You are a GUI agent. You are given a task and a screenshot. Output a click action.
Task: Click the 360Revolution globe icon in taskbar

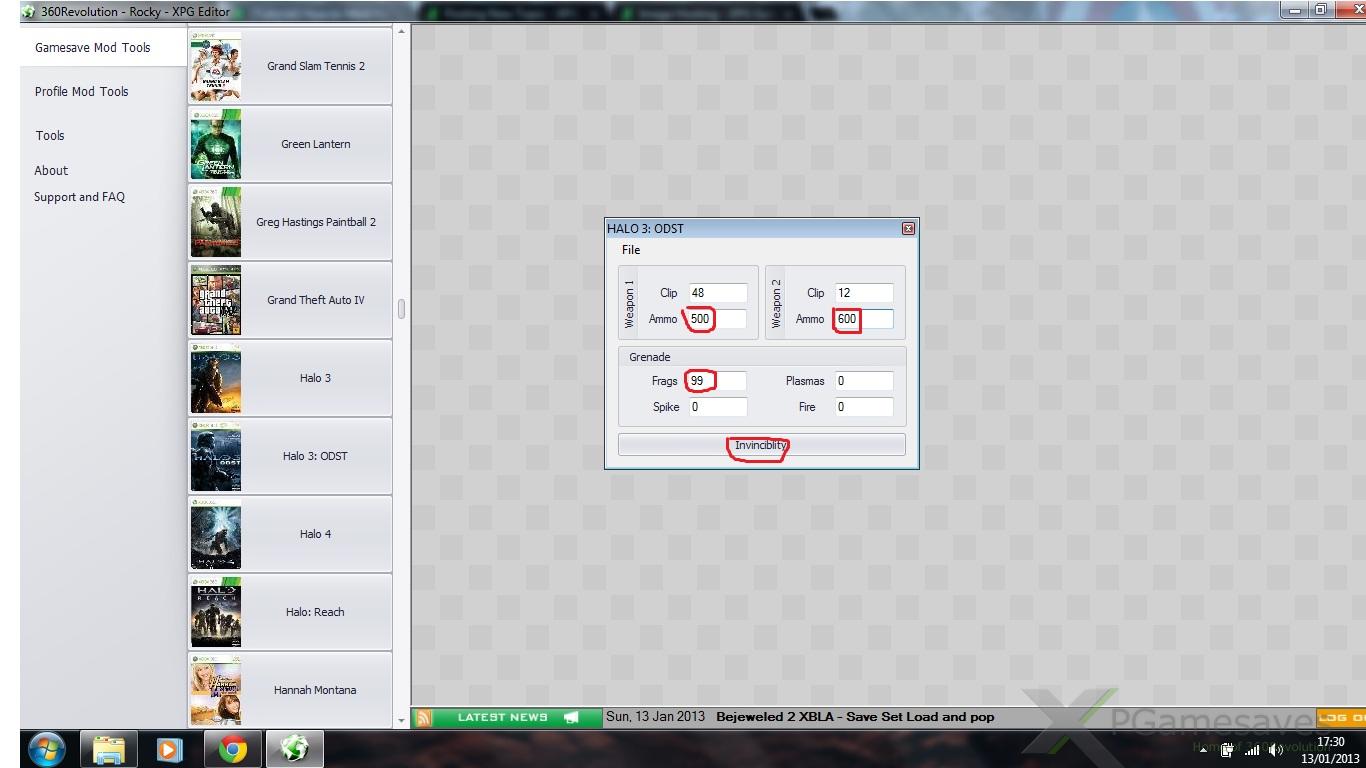click(295, 749)
